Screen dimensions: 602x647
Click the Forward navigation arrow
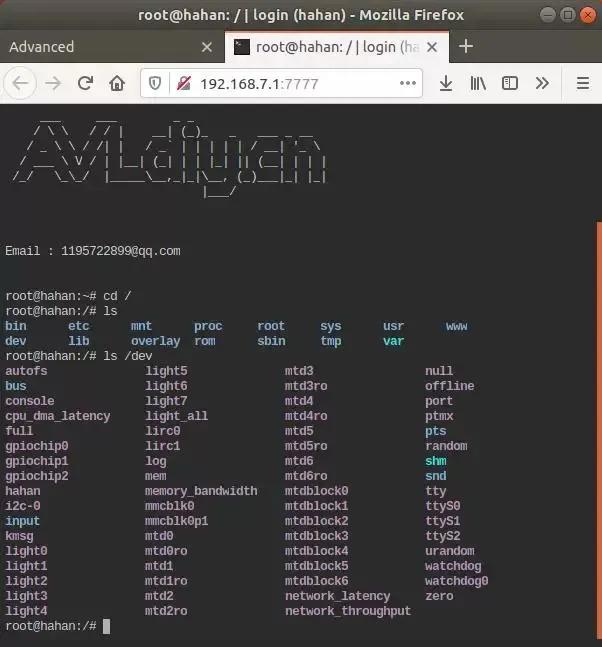(53, 83)
